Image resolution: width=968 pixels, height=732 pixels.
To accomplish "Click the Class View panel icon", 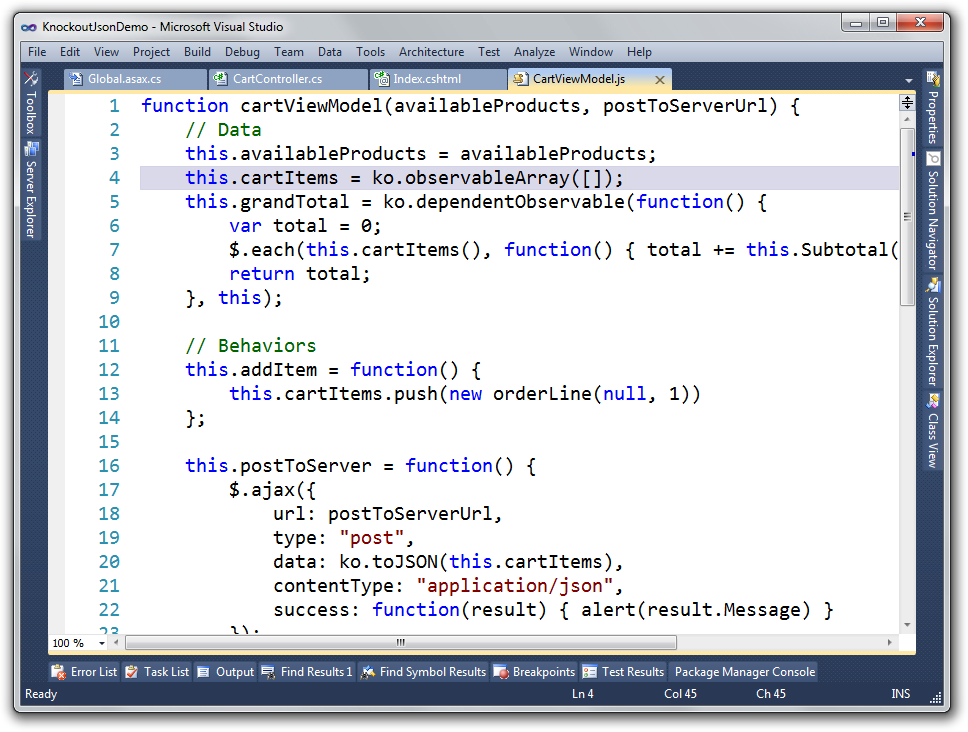I will [x=932, y=401].
